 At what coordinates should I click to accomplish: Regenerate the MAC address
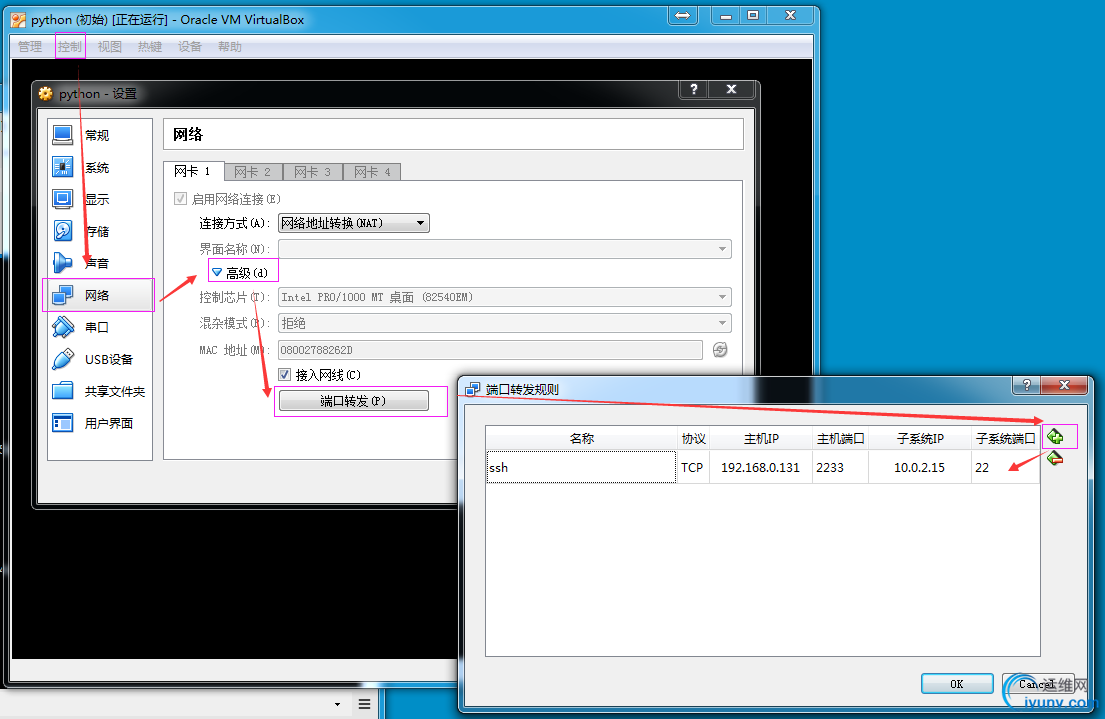720,350
